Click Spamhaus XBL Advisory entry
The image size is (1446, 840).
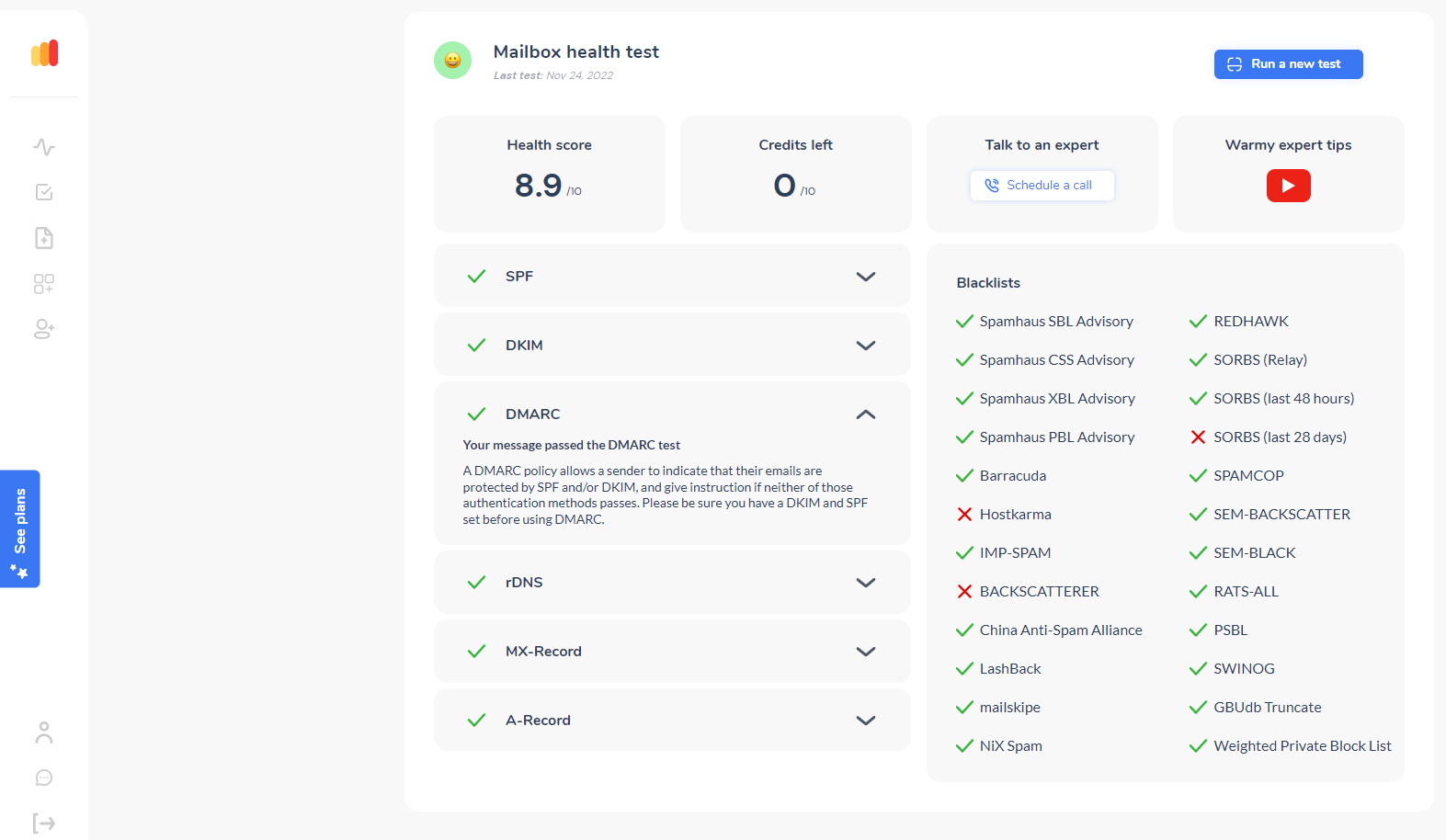coord(1057,398)
